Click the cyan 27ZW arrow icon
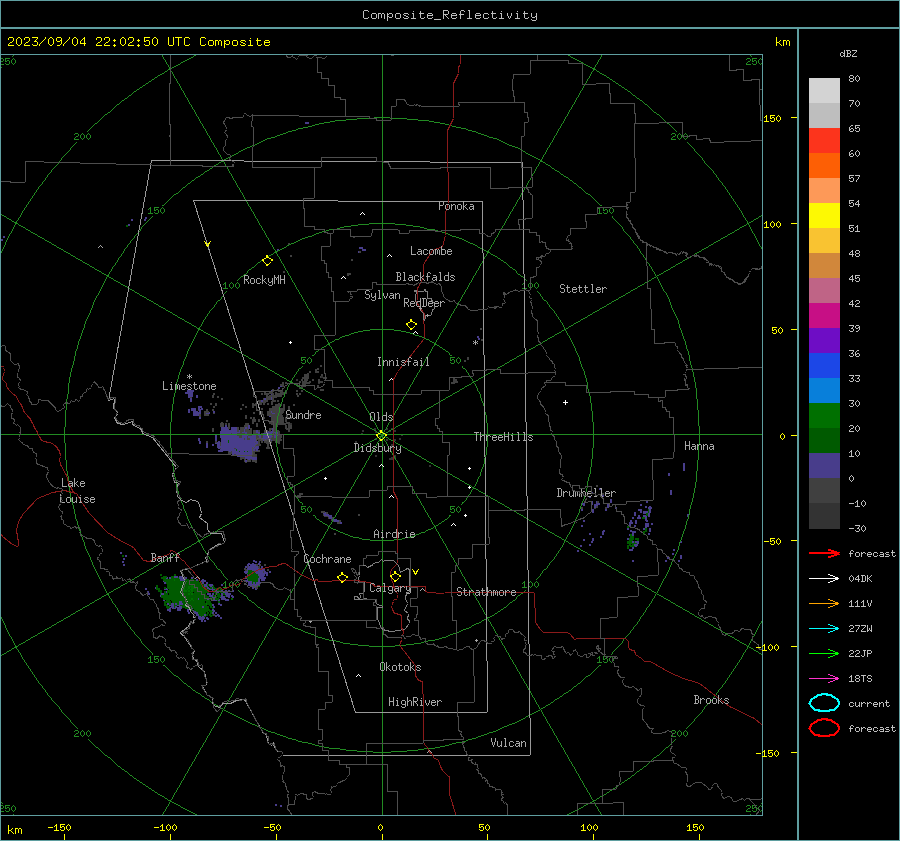This screenshot has height=841, width=900. [824, 629]
